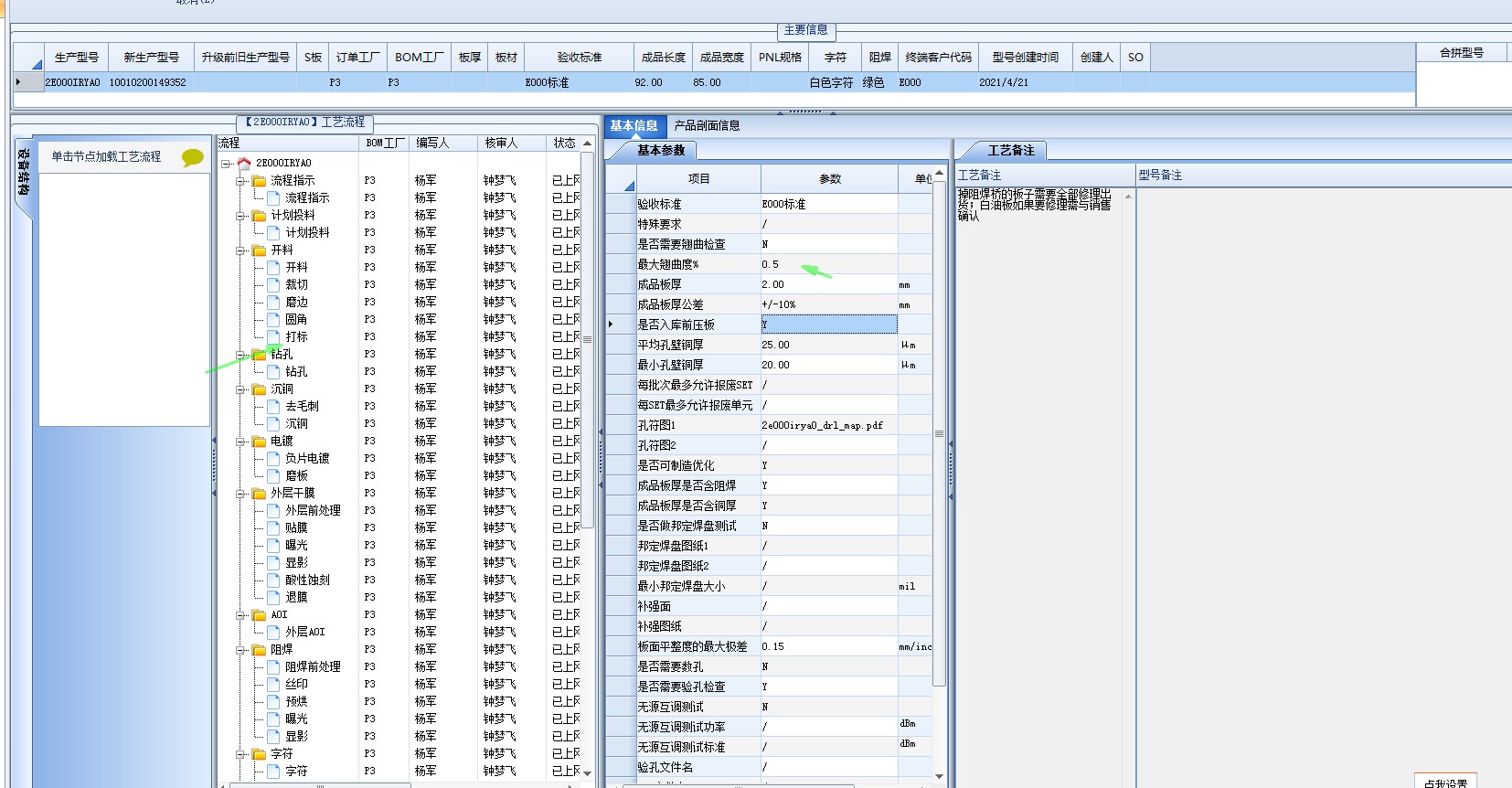The height and width of the screenshot is (788, 1512).
Task: Click the document icon next to 去毛刺
Action: point(273,406)
